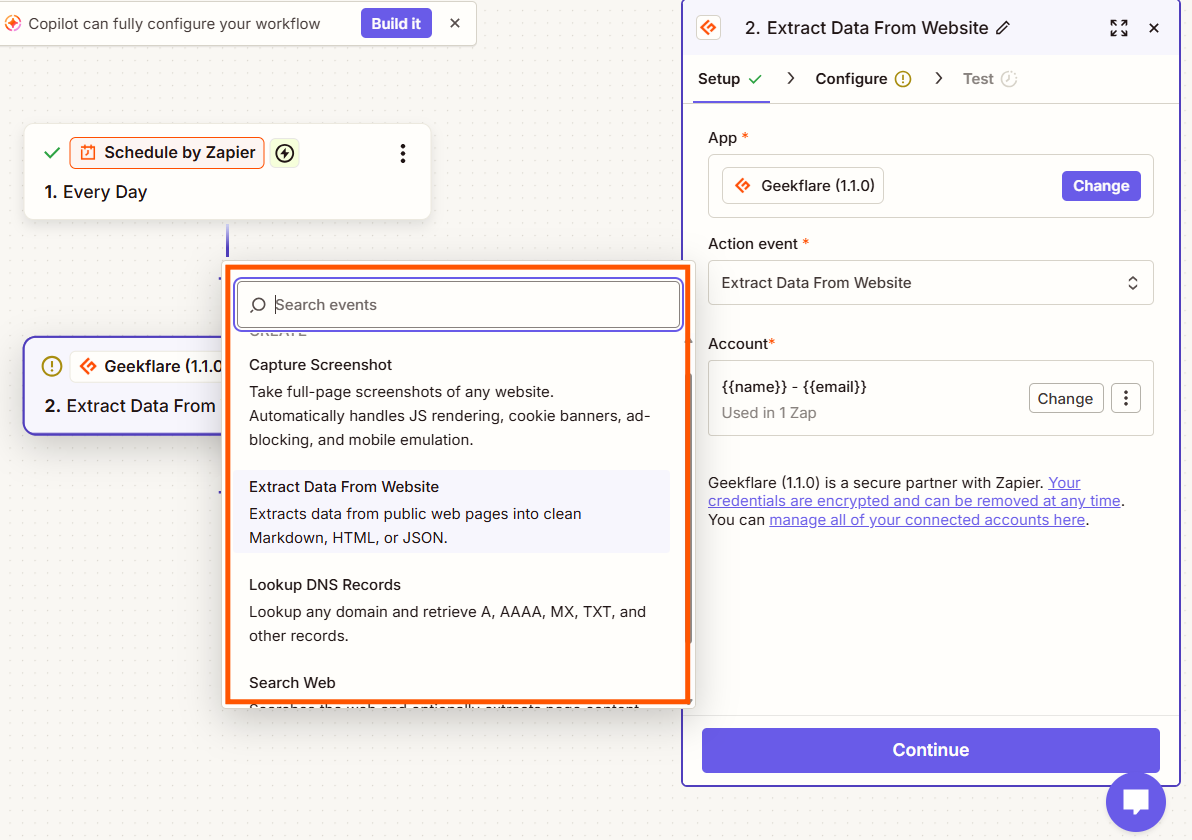The width and height of the screenshot is (1192, 840).
Task: Close the Extract Data From Website panel
Action: click(x=1154, y=28)
